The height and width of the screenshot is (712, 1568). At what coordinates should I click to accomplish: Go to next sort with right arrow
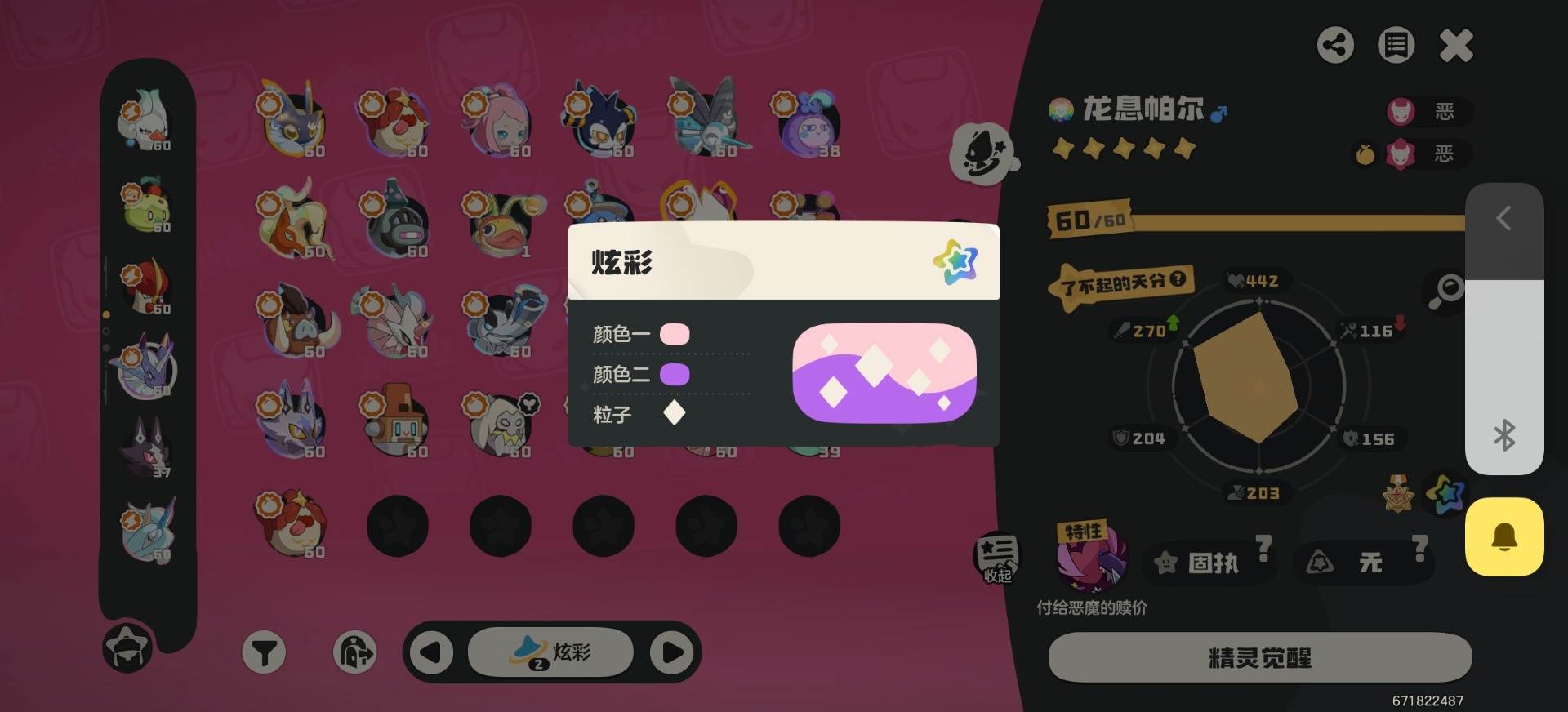coord(672,652)
